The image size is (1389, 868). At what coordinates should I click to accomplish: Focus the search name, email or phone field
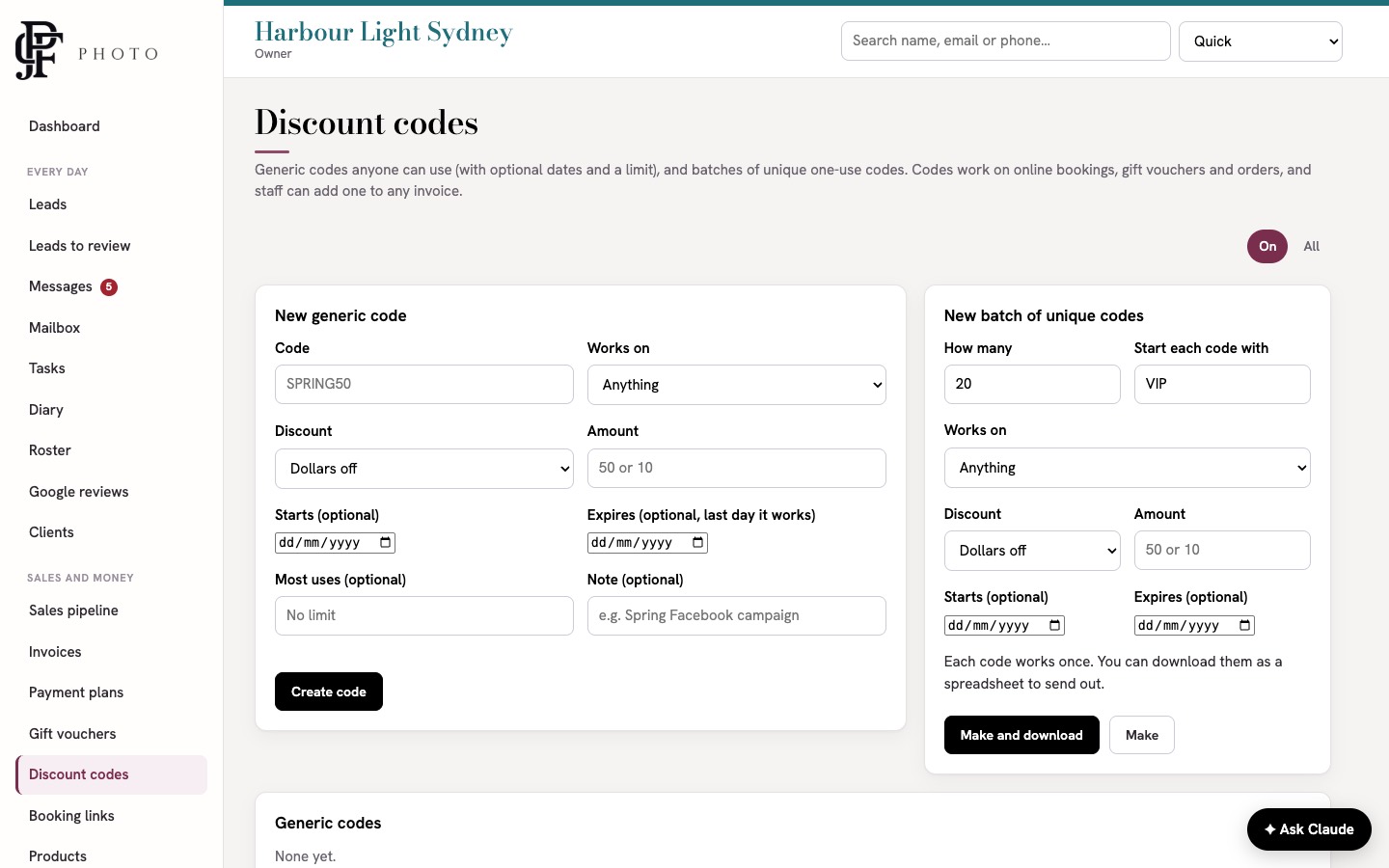point(1005,41)
